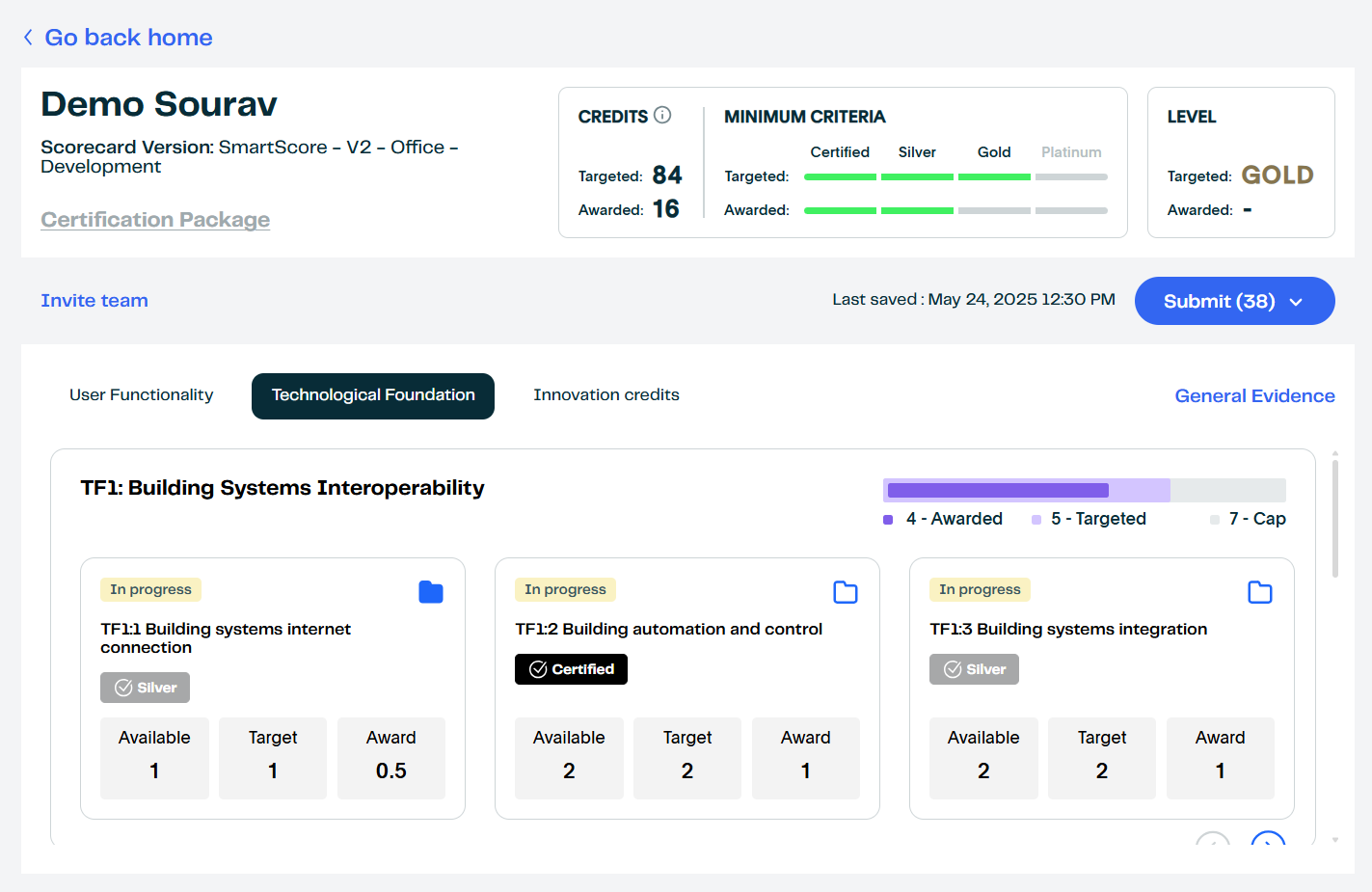The width and height of the screenshot is (1372, 892).
Task: Switch to the Innovation credits tab
Action: [x=606, y=394]
